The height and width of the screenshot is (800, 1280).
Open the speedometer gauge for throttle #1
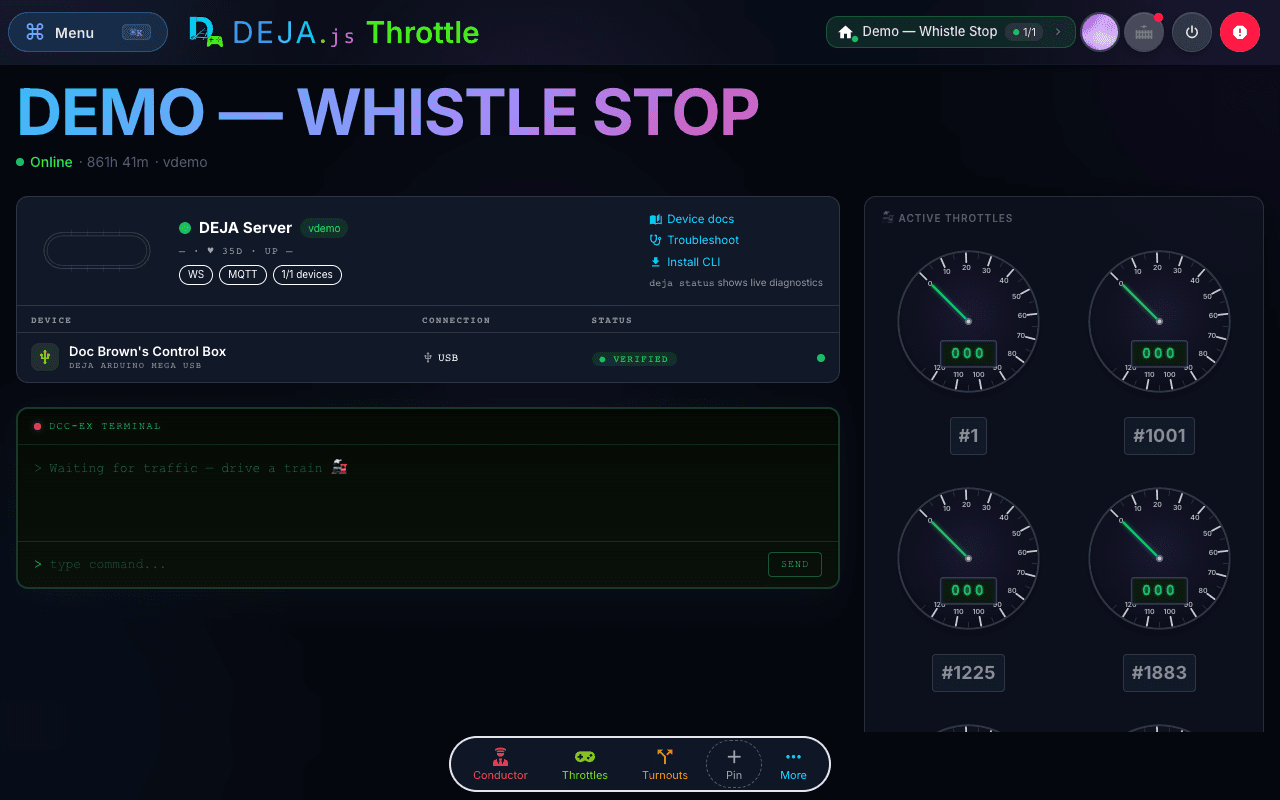click(x=968, y=321)
